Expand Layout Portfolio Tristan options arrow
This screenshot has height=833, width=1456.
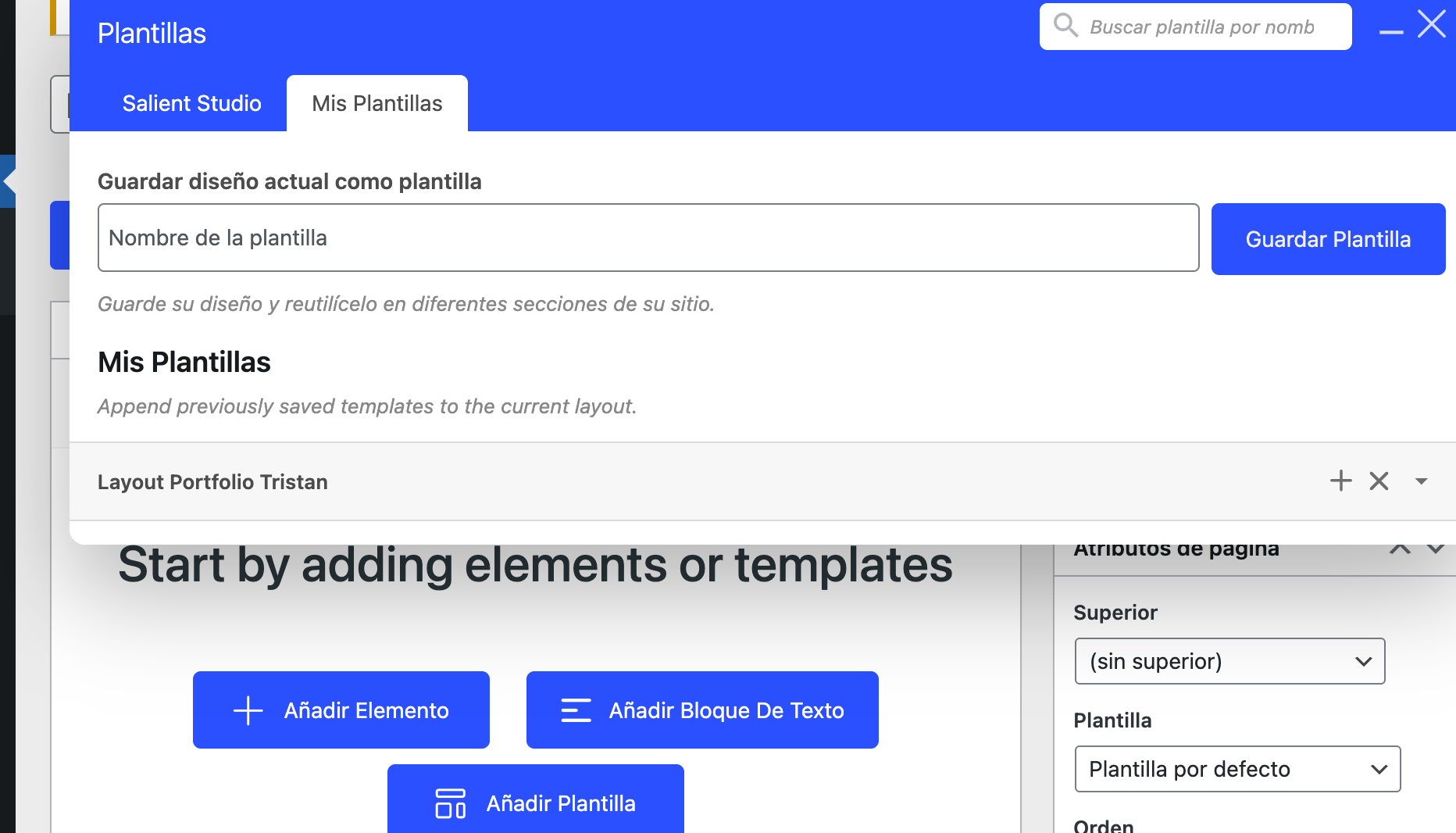(x=1421, y=481)
